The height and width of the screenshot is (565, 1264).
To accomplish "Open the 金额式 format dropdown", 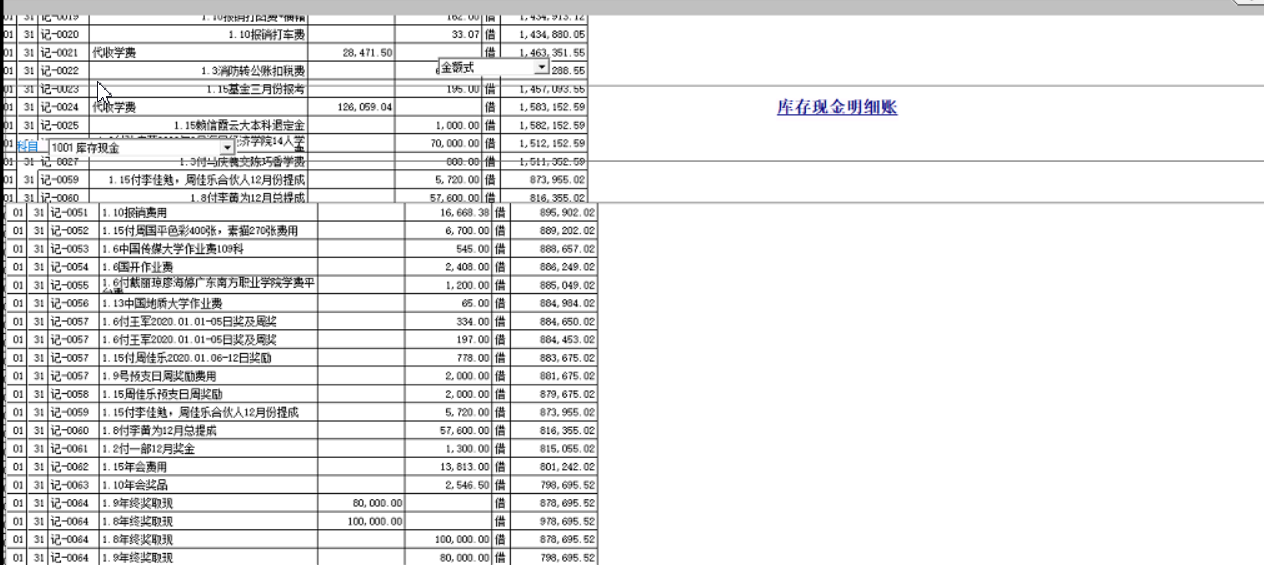I will [x=542, y=67].
